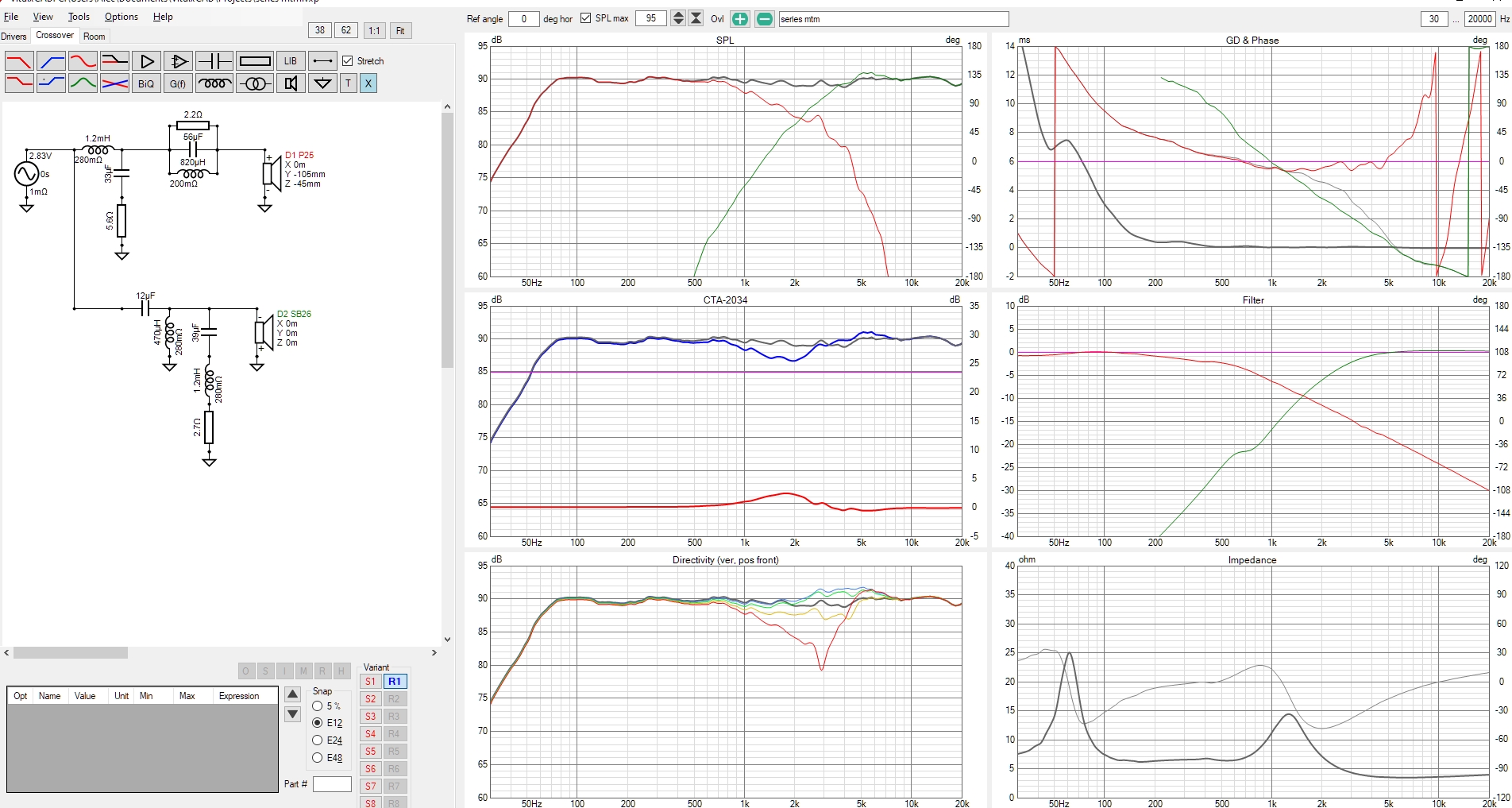Click green minus overlay button
The image size is (1512, 808).
click(764, 19)
